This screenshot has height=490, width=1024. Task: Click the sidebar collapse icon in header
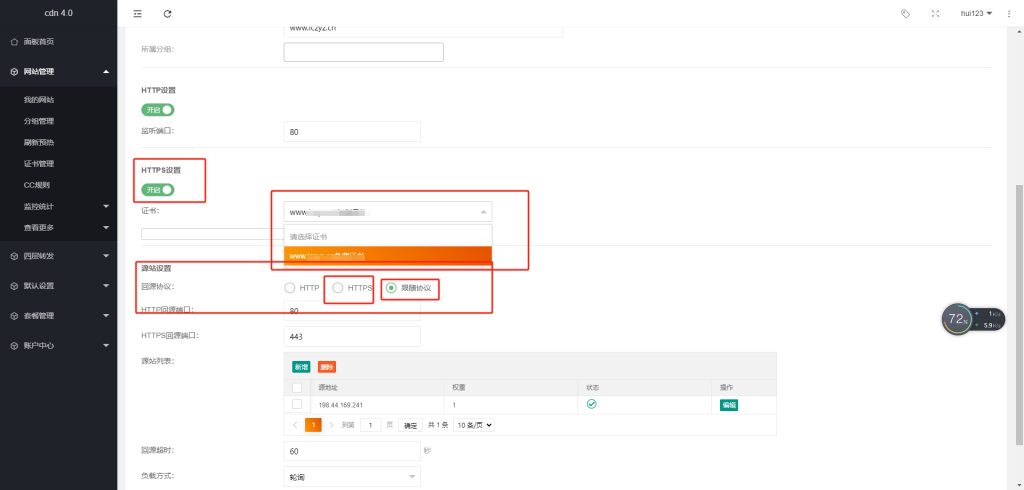click(x=138, y=13)
